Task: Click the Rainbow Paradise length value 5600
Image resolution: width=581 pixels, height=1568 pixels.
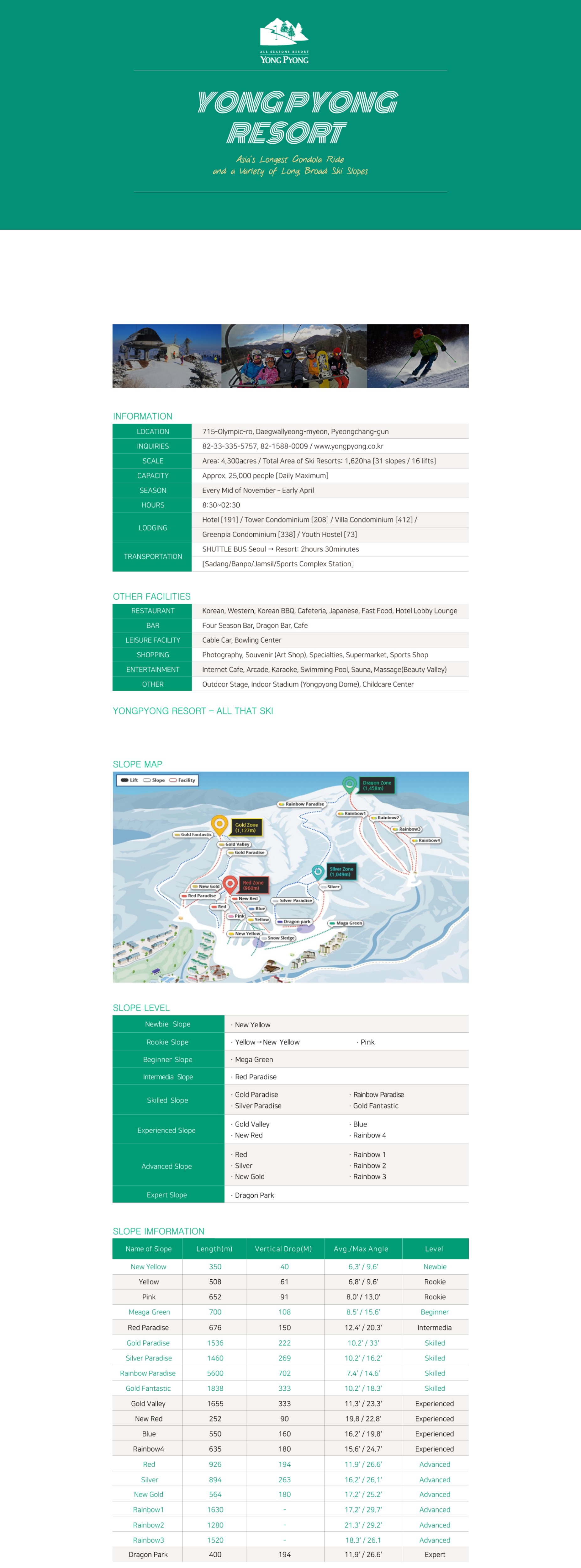Action: (x=215, y=1373)
